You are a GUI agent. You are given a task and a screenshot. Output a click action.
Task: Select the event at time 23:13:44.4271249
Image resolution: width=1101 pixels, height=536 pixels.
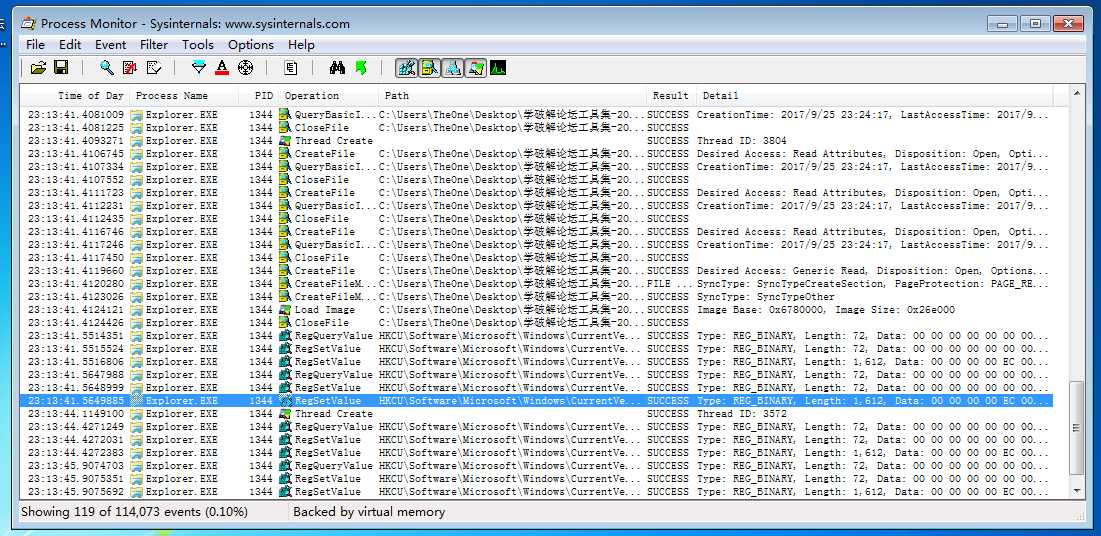coord(537,426)
